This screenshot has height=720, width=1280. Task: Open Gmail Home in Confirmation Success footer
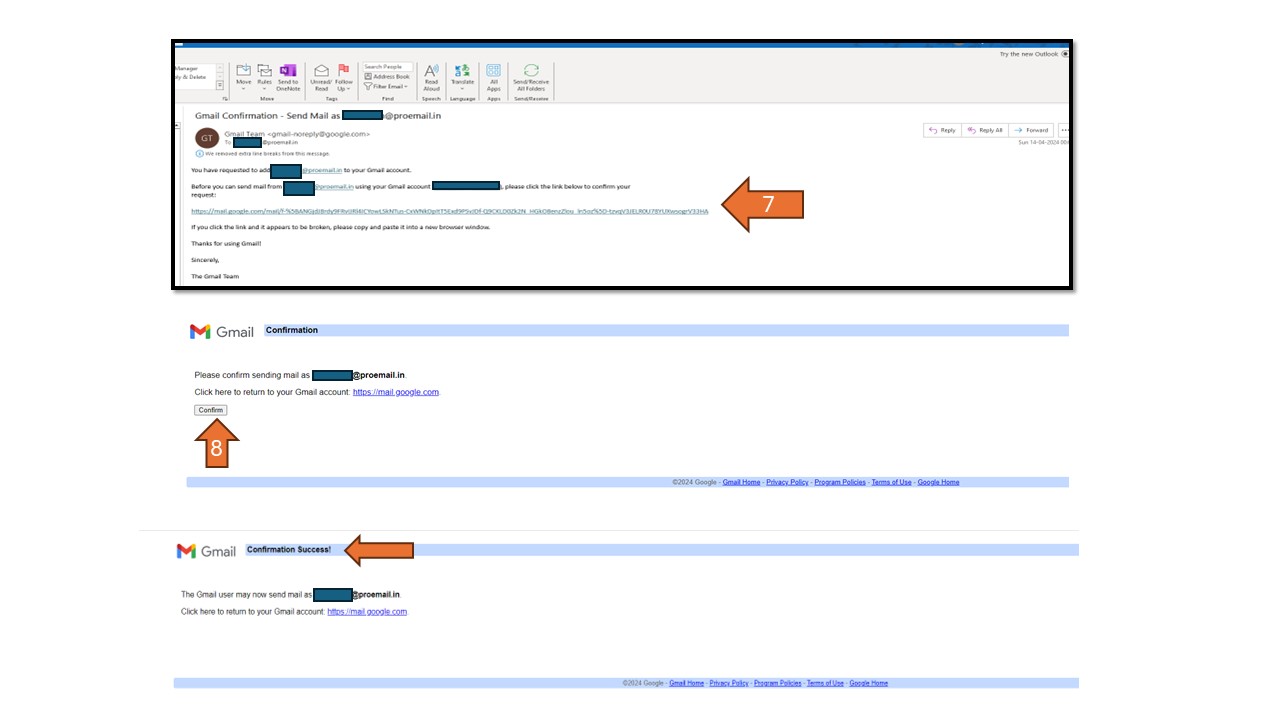687,683
